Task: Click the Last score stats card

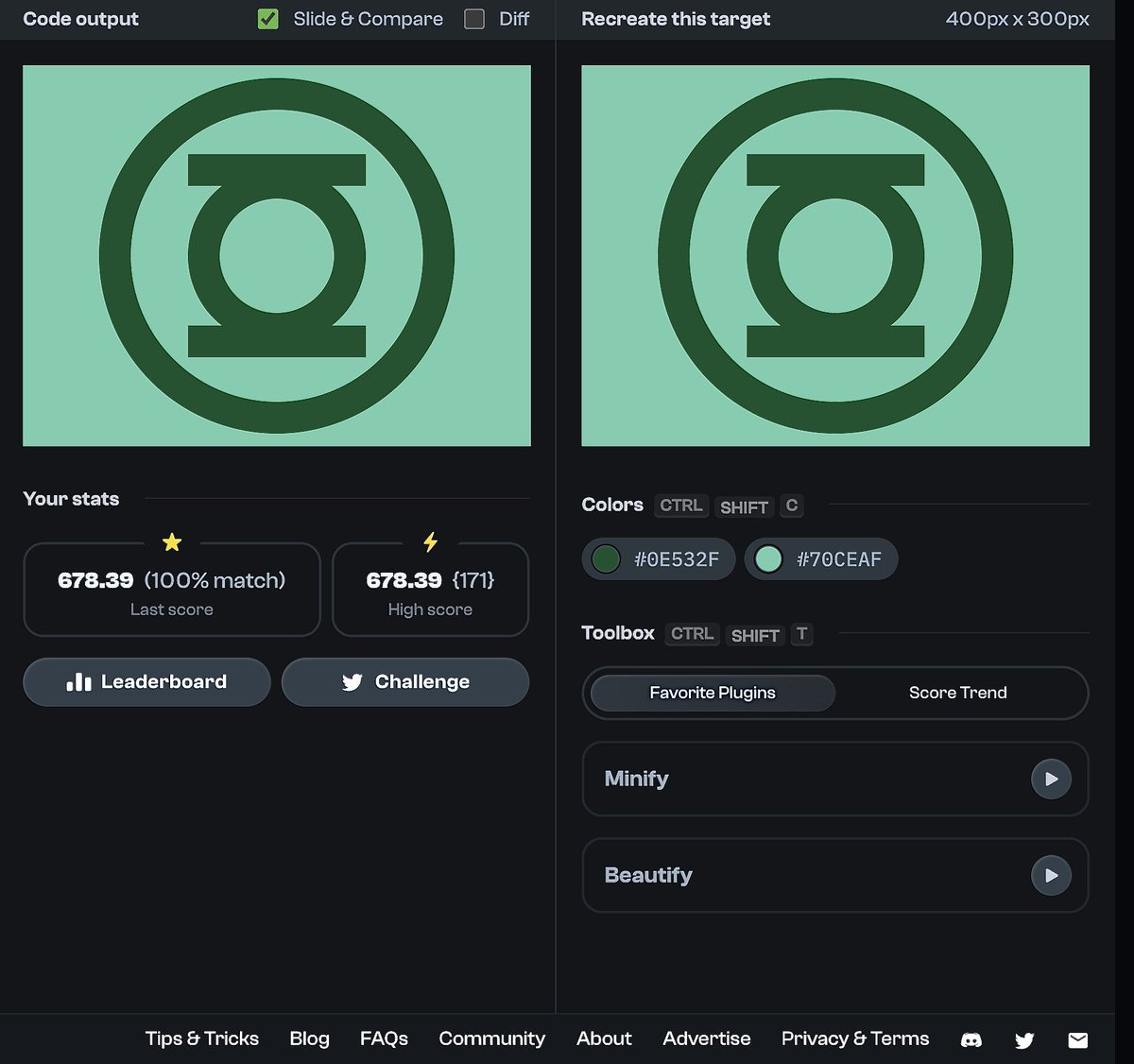Action: tap(172, 591)
